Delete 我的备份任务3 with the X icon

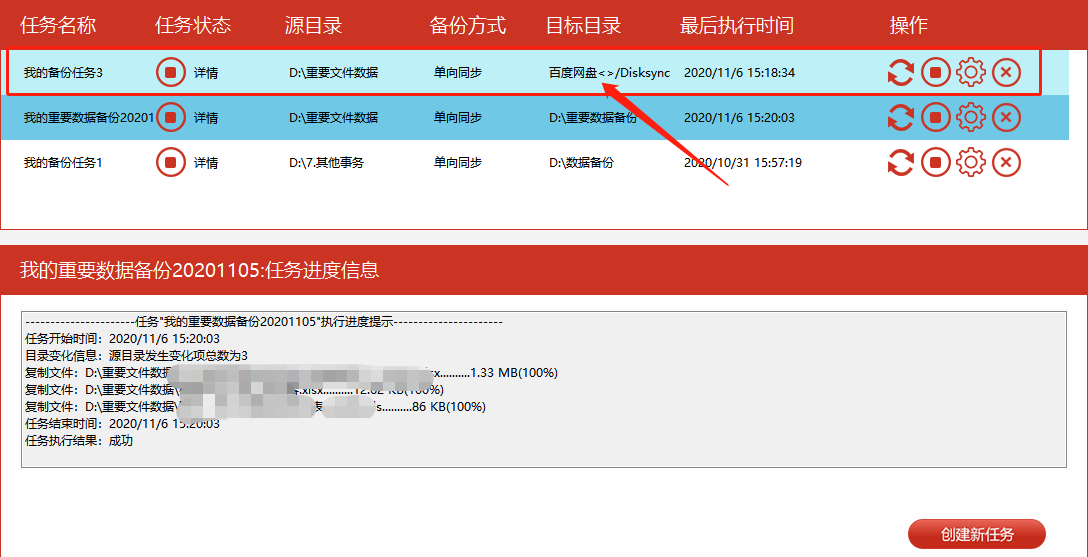[1006, 73]
